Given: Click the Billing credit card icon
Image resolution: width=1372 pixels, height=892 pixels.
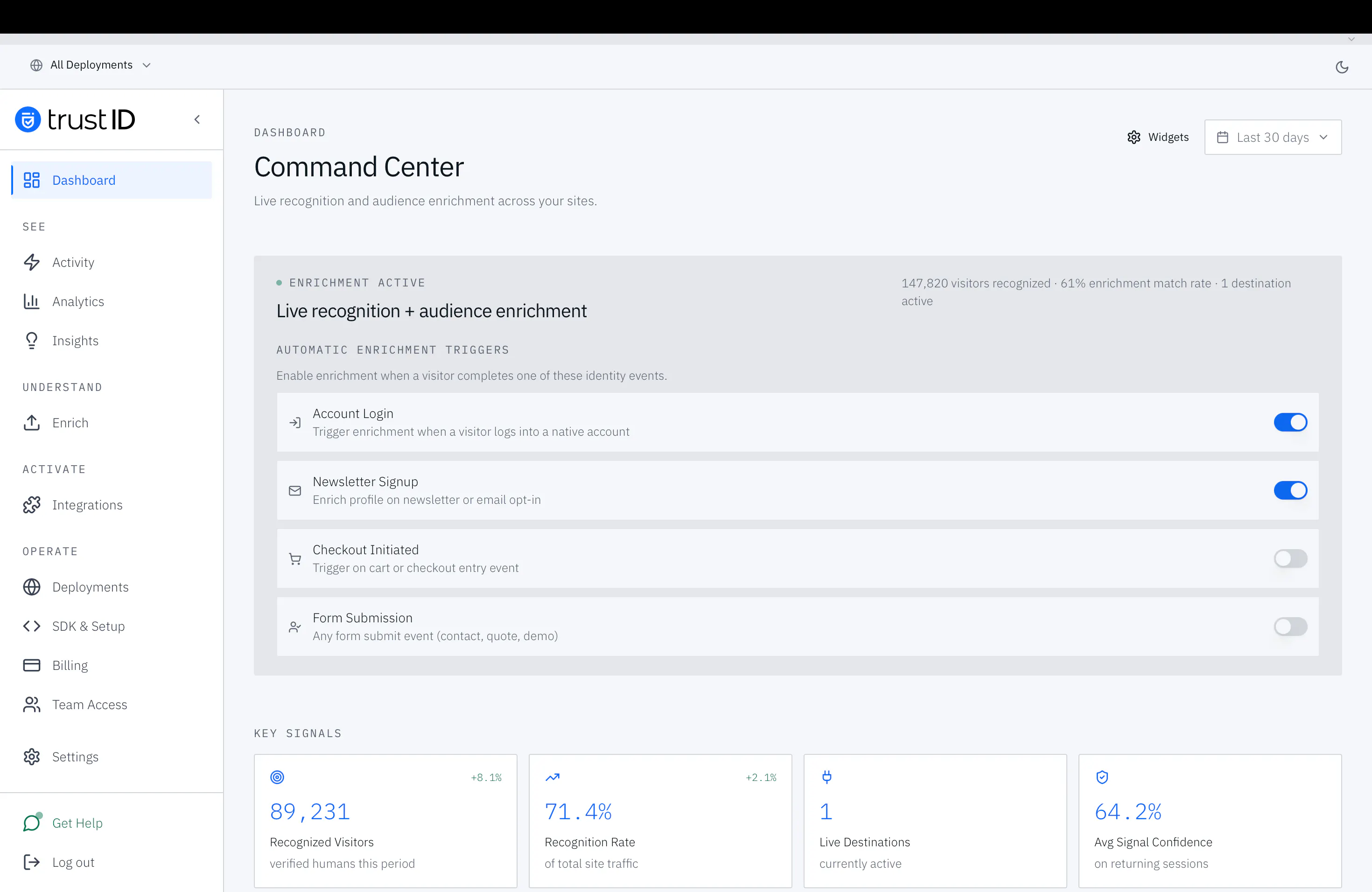Looking at the screenshot, I should point(32,665).
